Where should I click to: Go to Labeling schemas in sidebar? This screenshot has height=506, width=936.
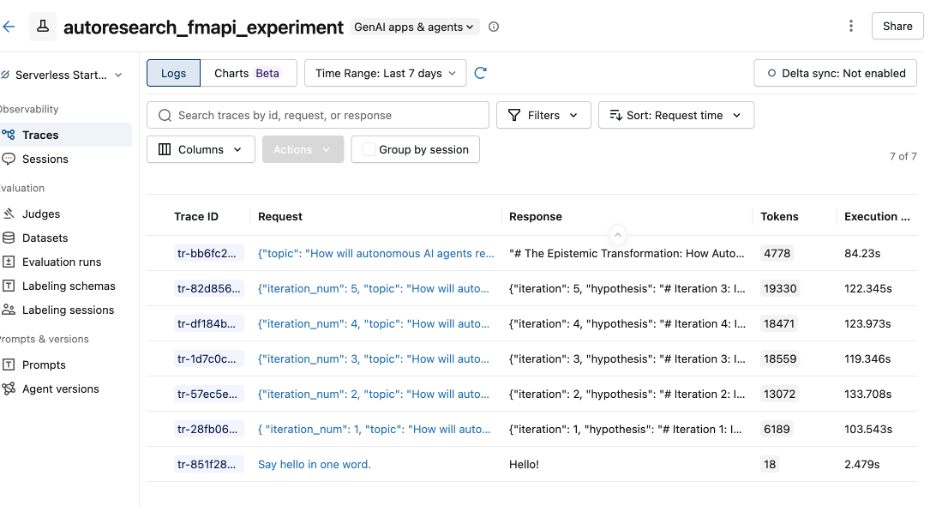[68, 286]
